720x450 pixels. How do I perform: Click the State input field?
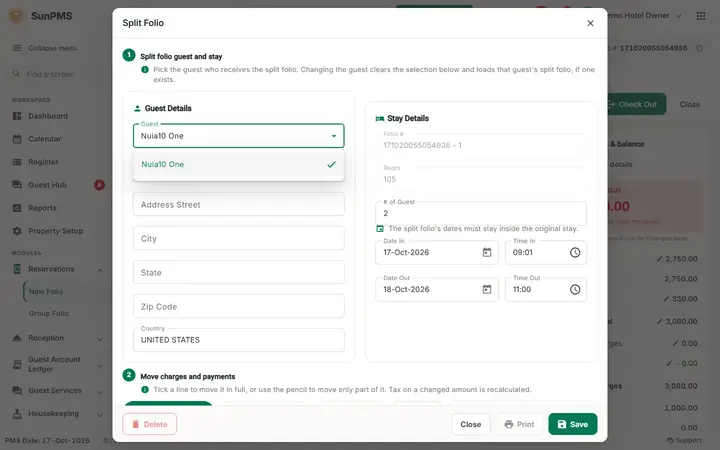pyautogui.click(x=238, y=272)
